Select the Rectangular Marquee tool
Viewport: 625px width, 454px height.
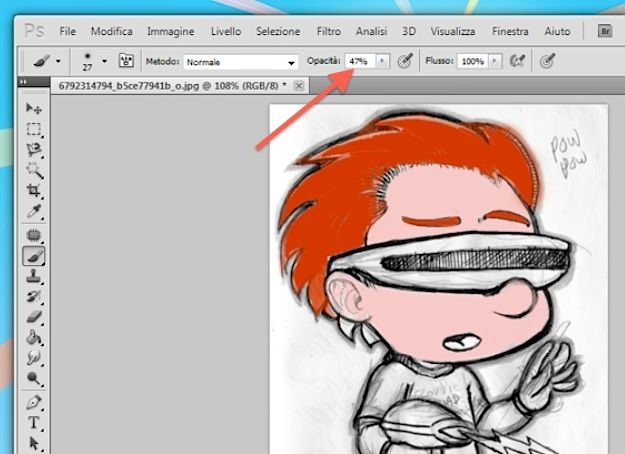tap(34, 129)
